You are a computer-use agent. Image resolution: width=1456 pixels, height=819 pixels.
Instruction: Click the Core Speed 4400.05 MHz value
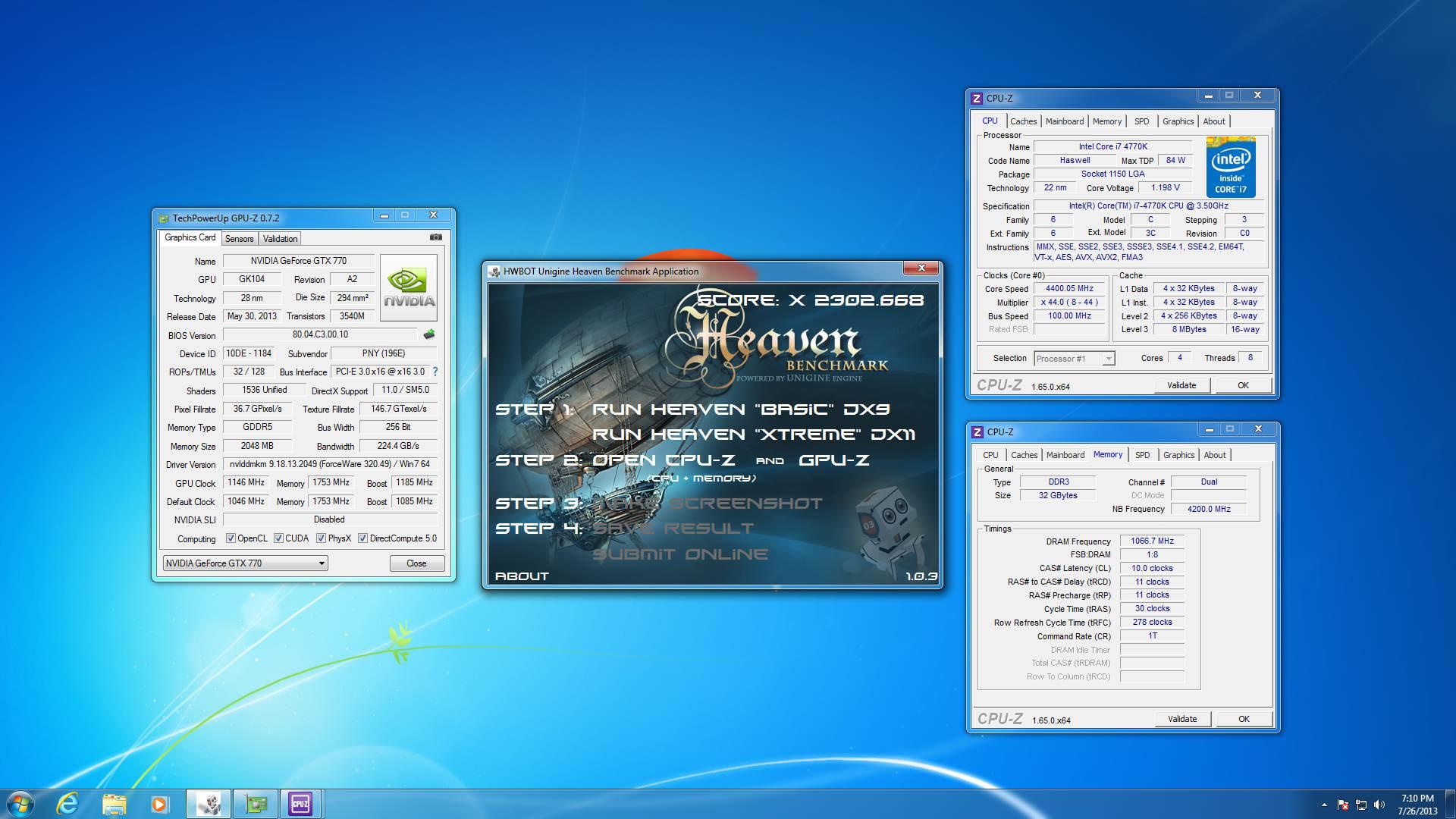1069,289
